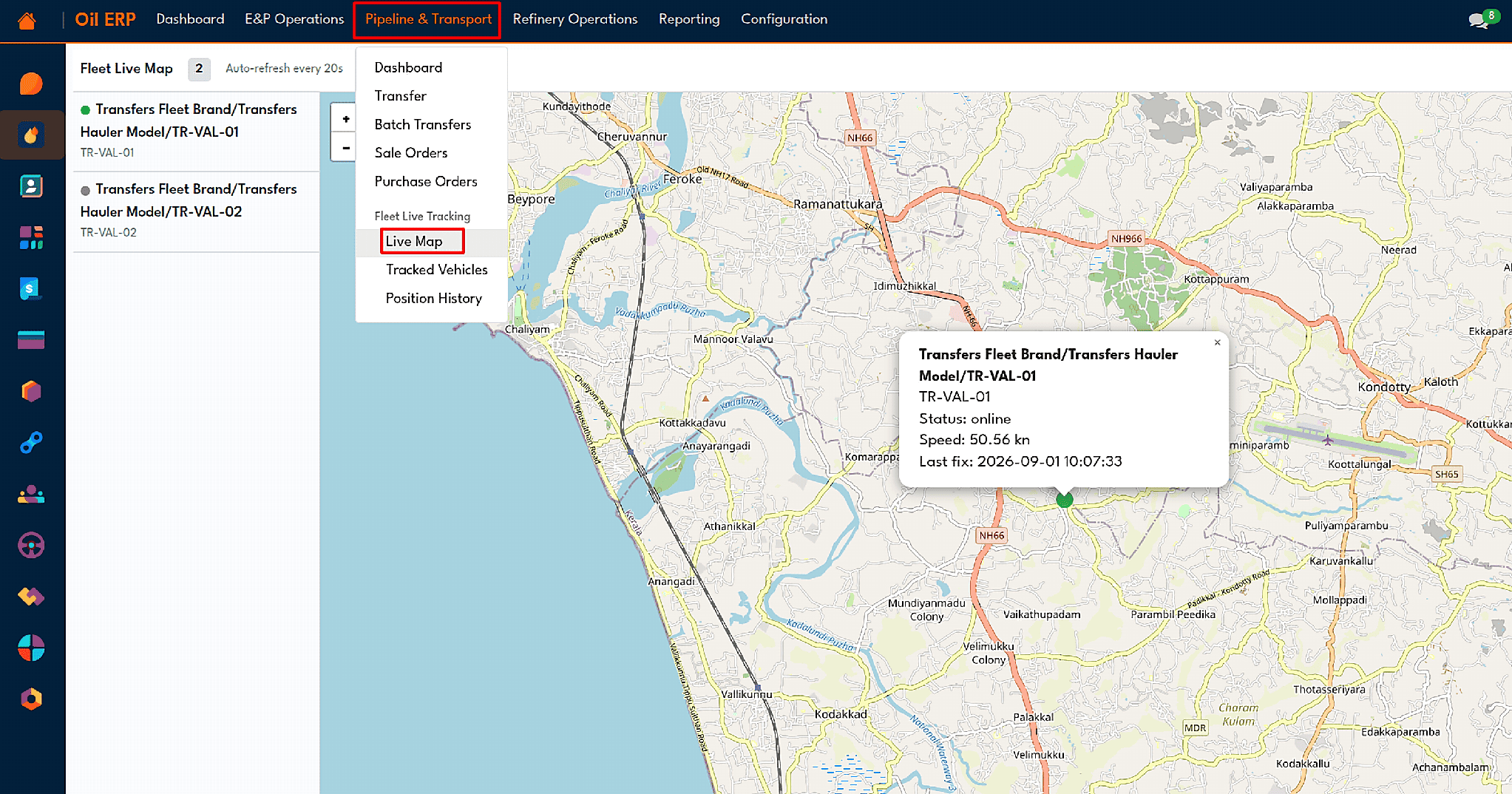Open the orange hexagon box sidebar icon
1512x794 pixels.
(31, 391)
